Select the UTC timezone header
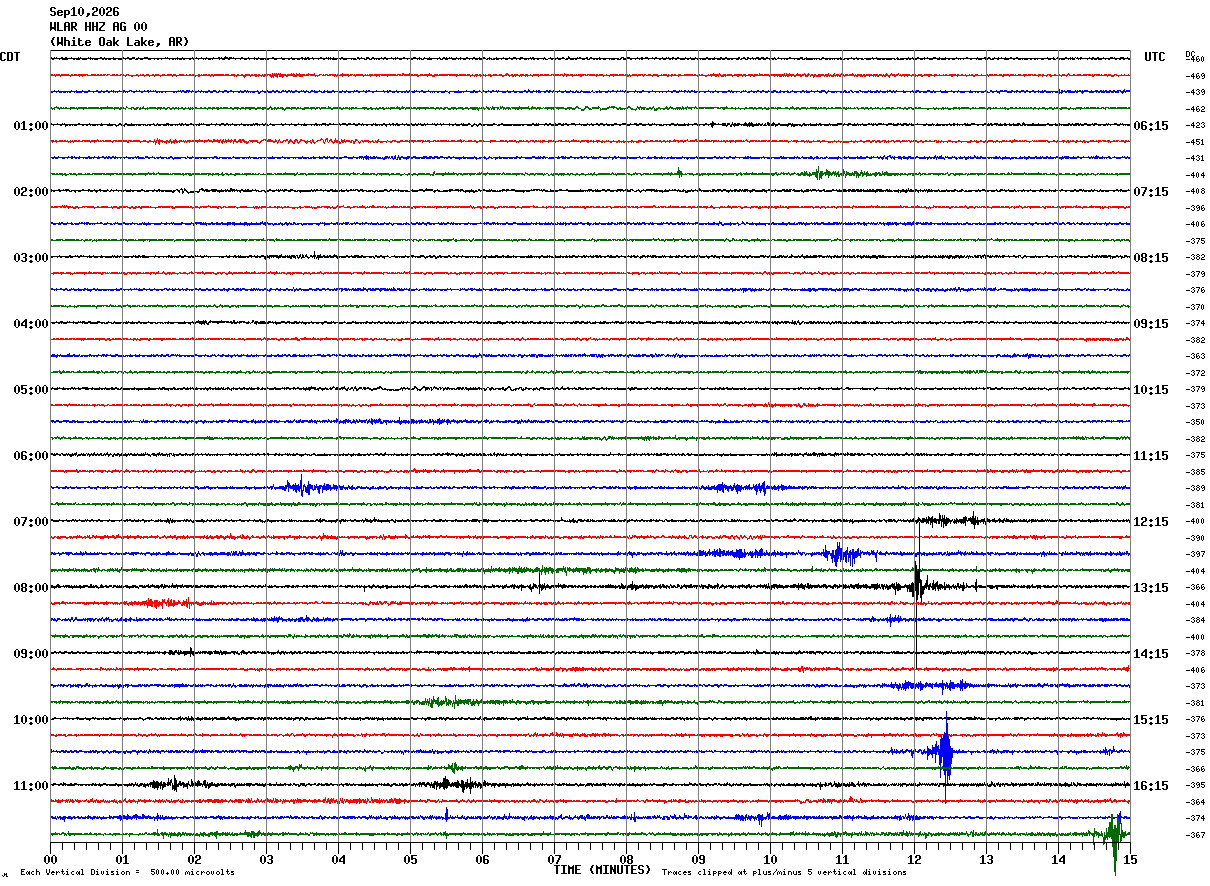 tap(1155, 57)
